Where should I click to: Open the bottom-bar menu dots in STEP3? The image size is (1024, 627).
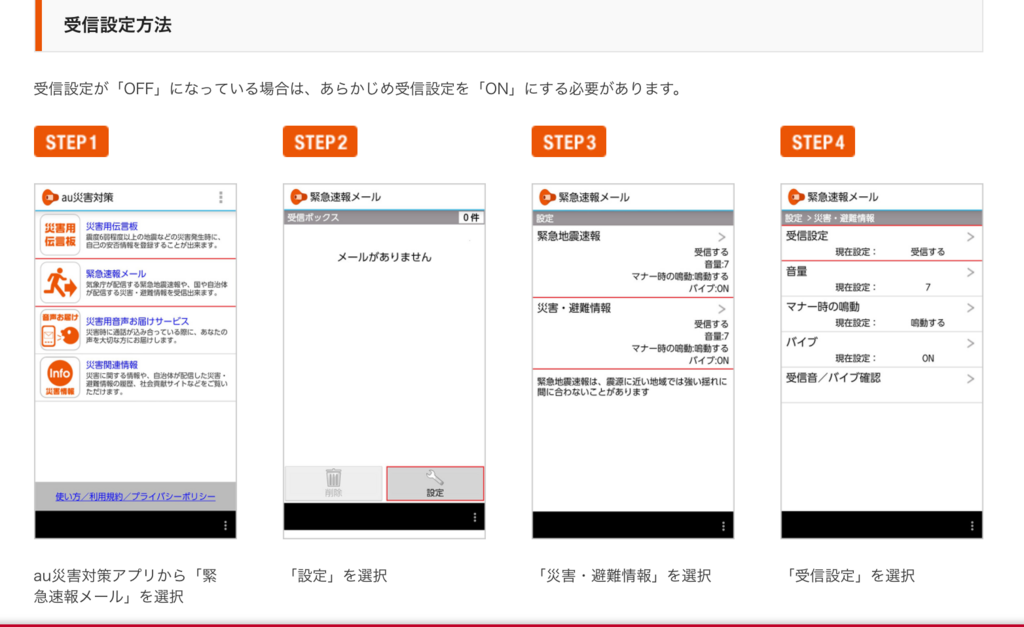(x=723, y=526)
